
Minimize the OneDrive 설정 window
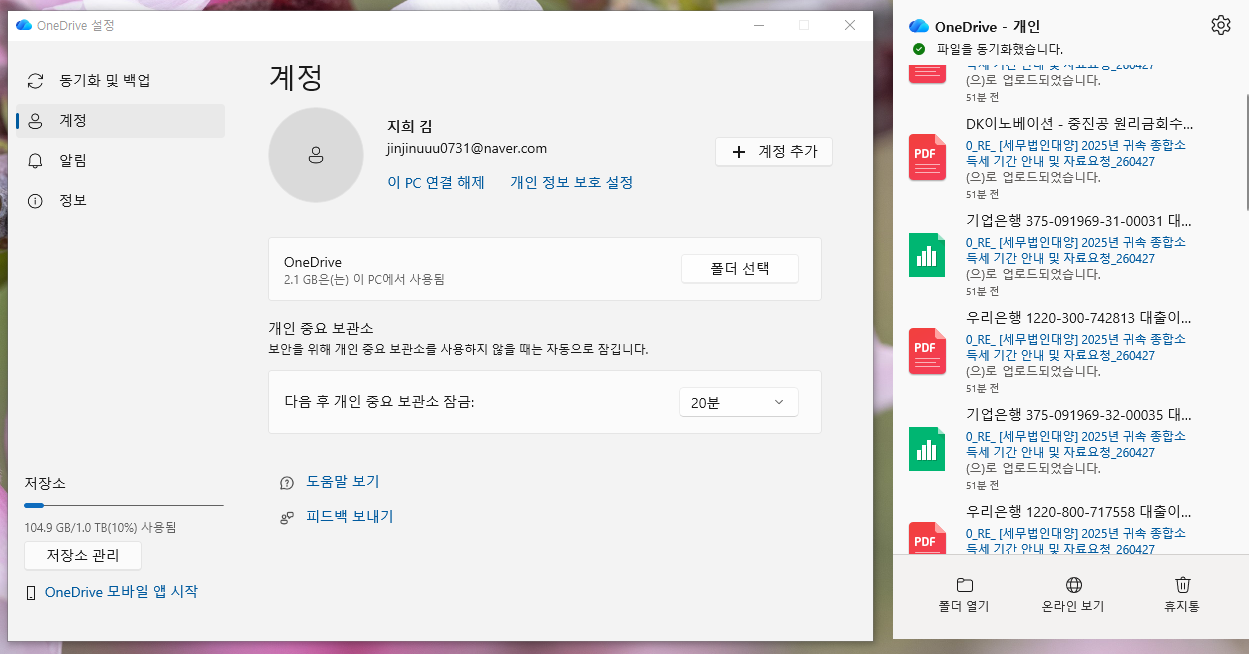coord(758,25)
